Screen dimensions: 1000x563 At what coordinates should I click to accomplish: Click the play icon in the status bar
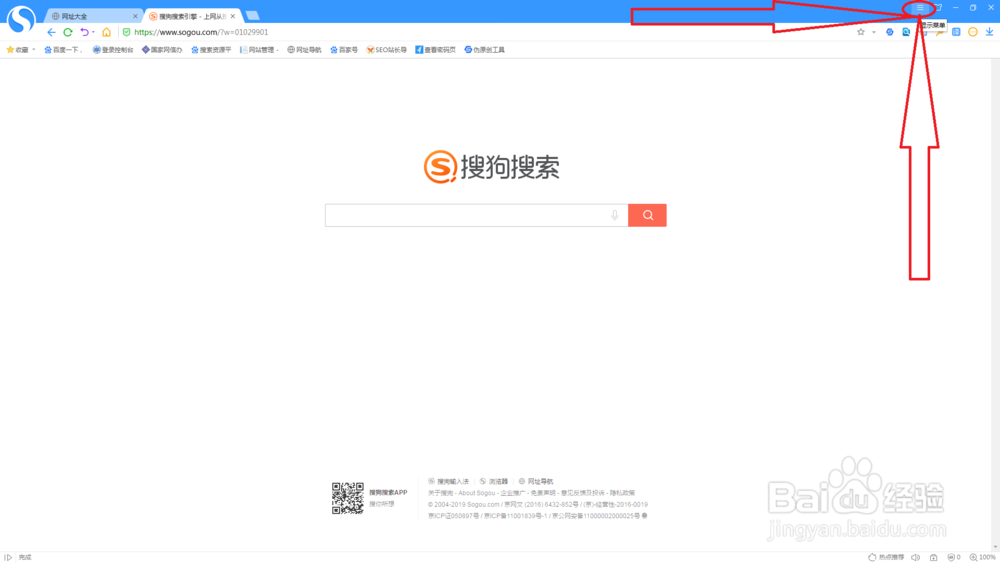point(8,557)
